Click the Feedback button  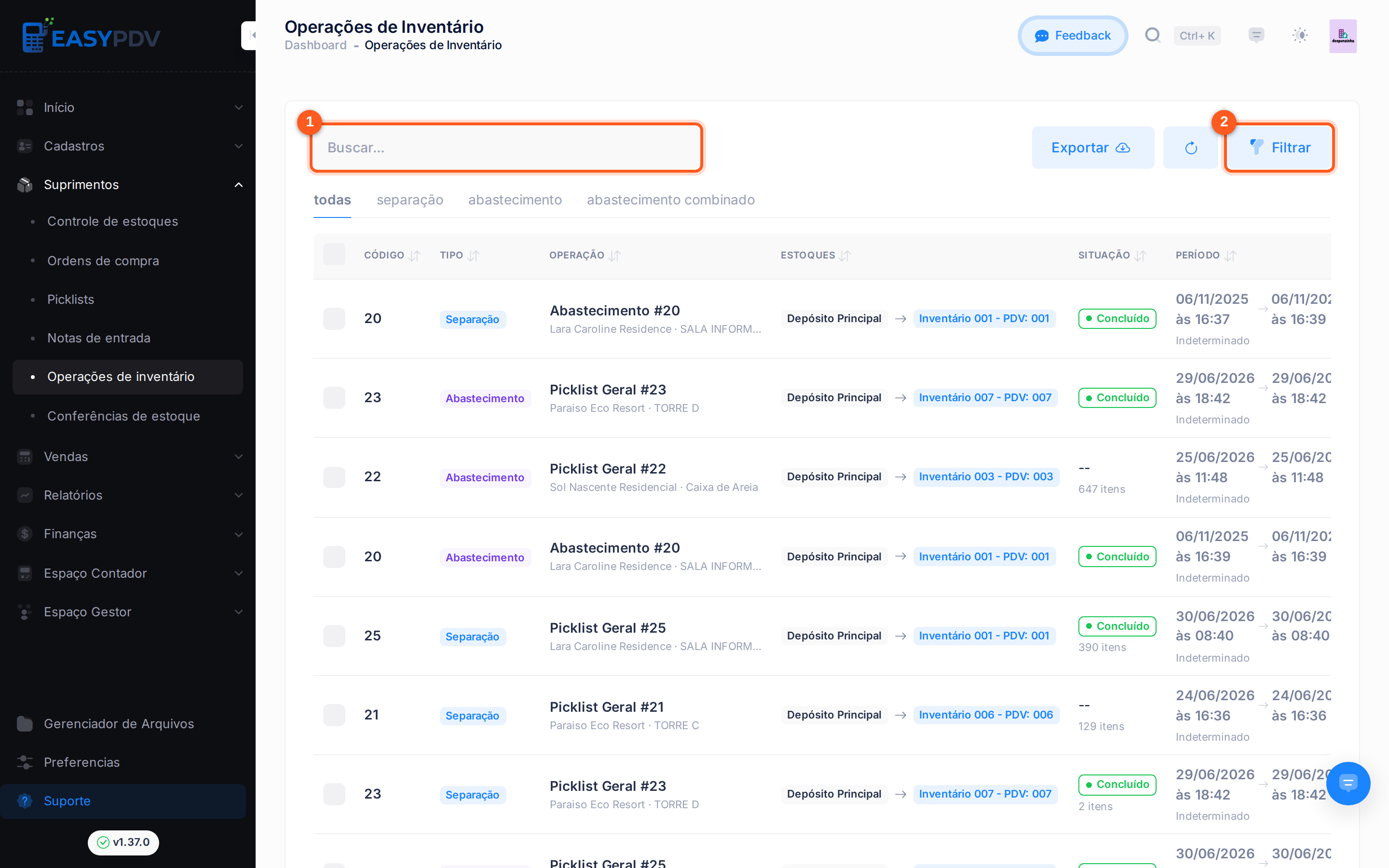click(x=1072, y=36)
